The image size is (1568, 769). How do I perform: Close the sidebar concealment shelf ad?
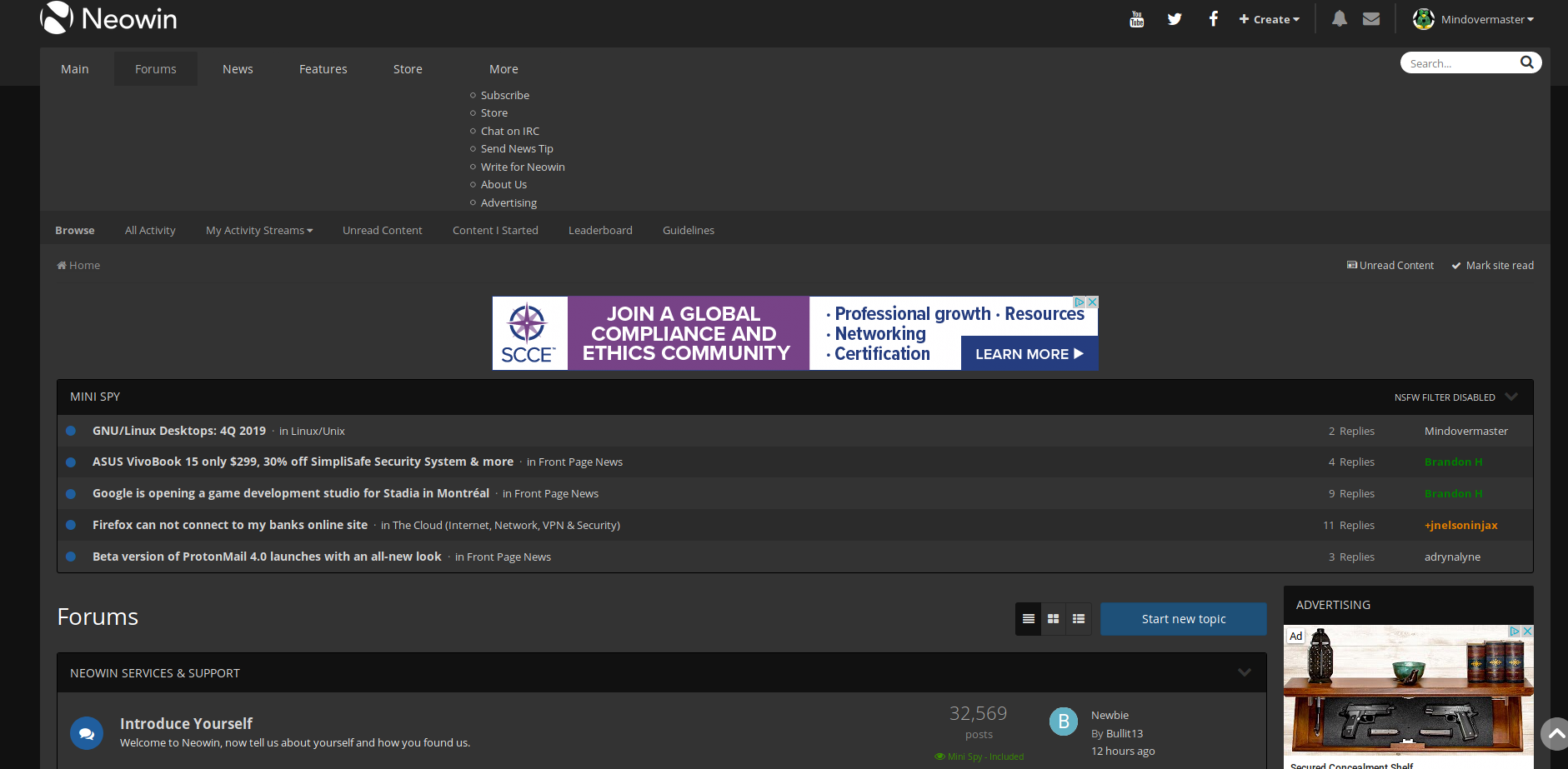pos(1527,632)
